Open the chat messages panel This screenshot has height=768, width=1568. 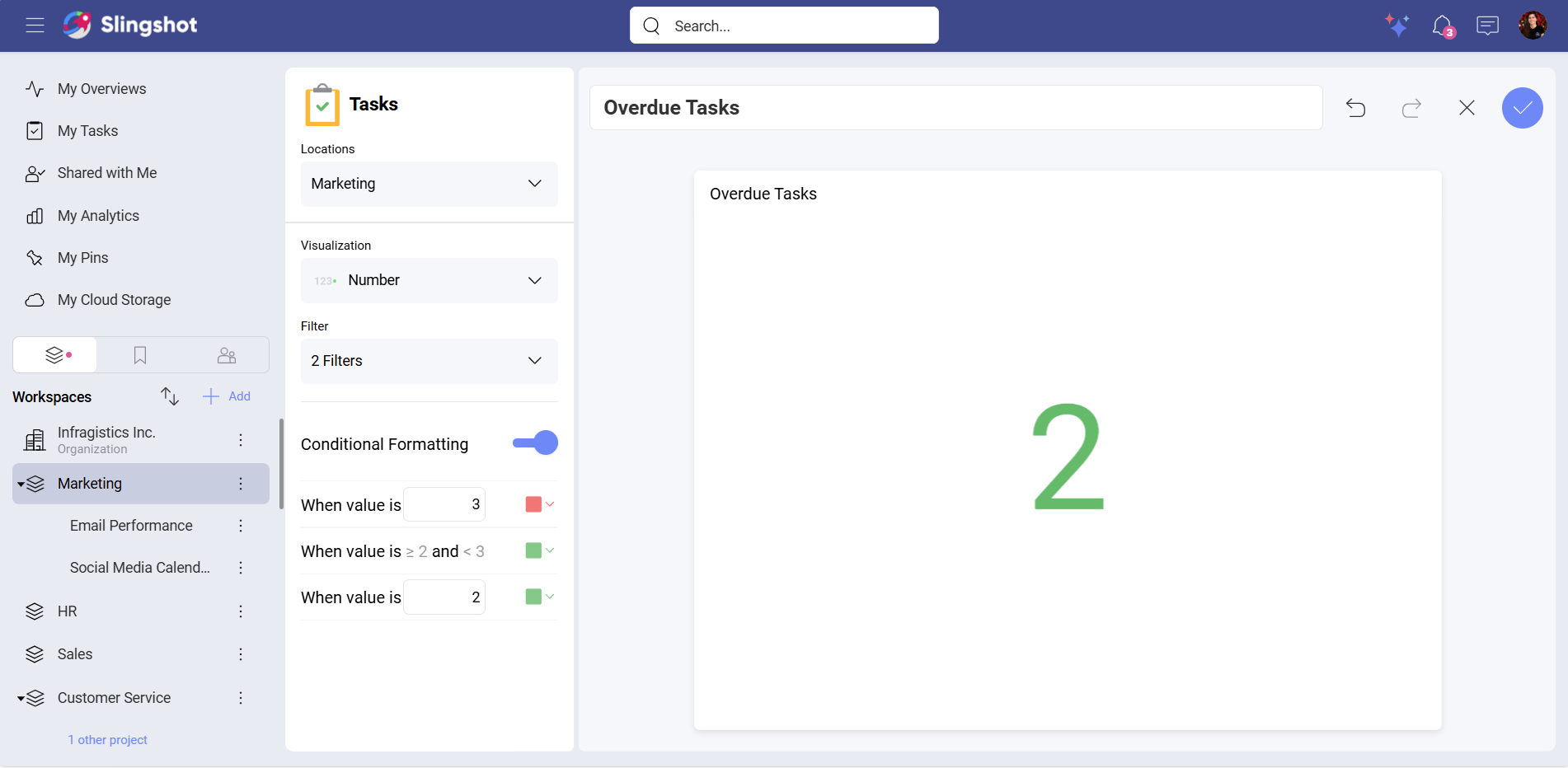tap(1488, 26)
